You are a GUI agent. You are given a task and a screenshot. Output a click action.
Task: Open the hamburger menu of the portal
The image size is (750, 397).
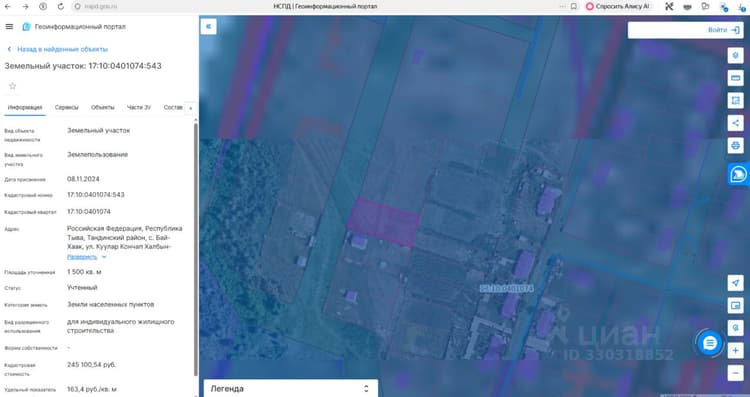[x=9, y=27]
